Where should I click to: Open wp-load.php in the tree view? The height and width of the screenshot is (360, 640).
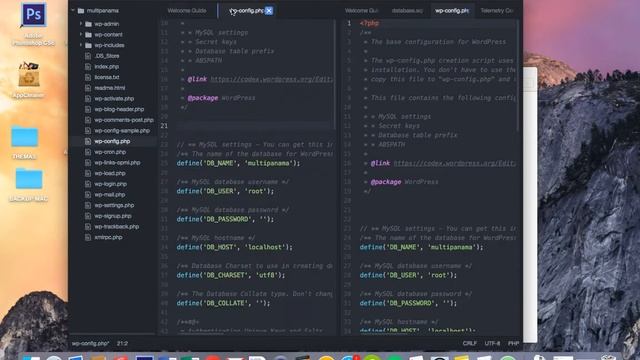[109, 173]
